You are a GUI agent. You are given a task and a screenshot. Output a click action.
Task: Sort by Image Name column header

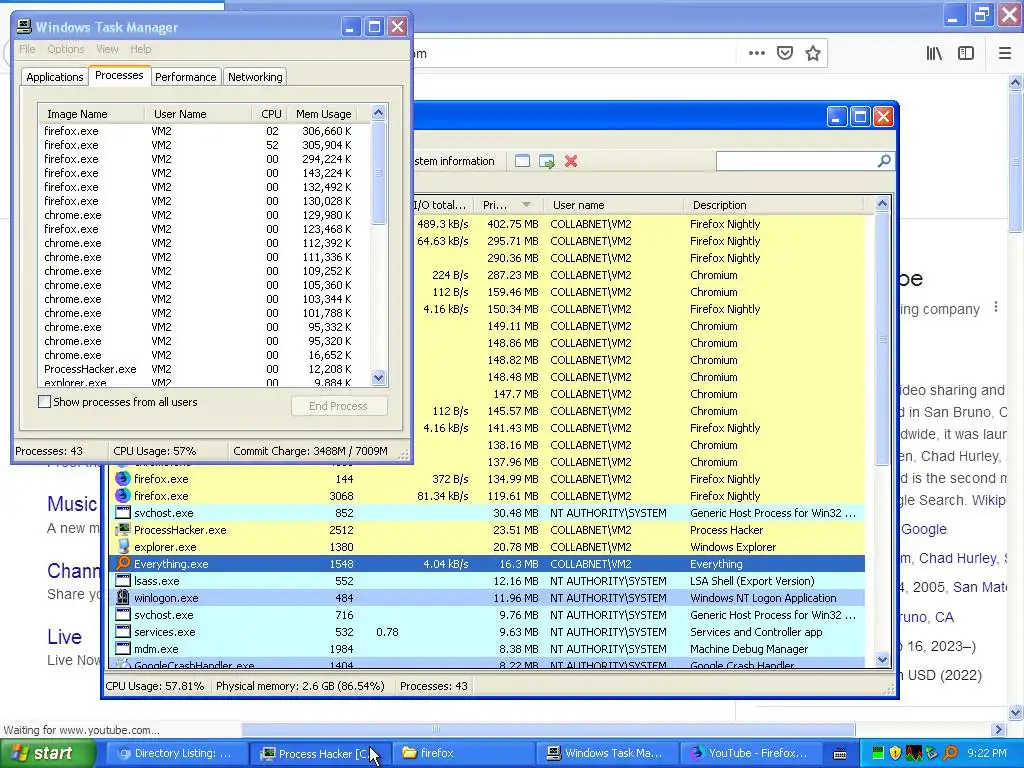coord(91,114)
